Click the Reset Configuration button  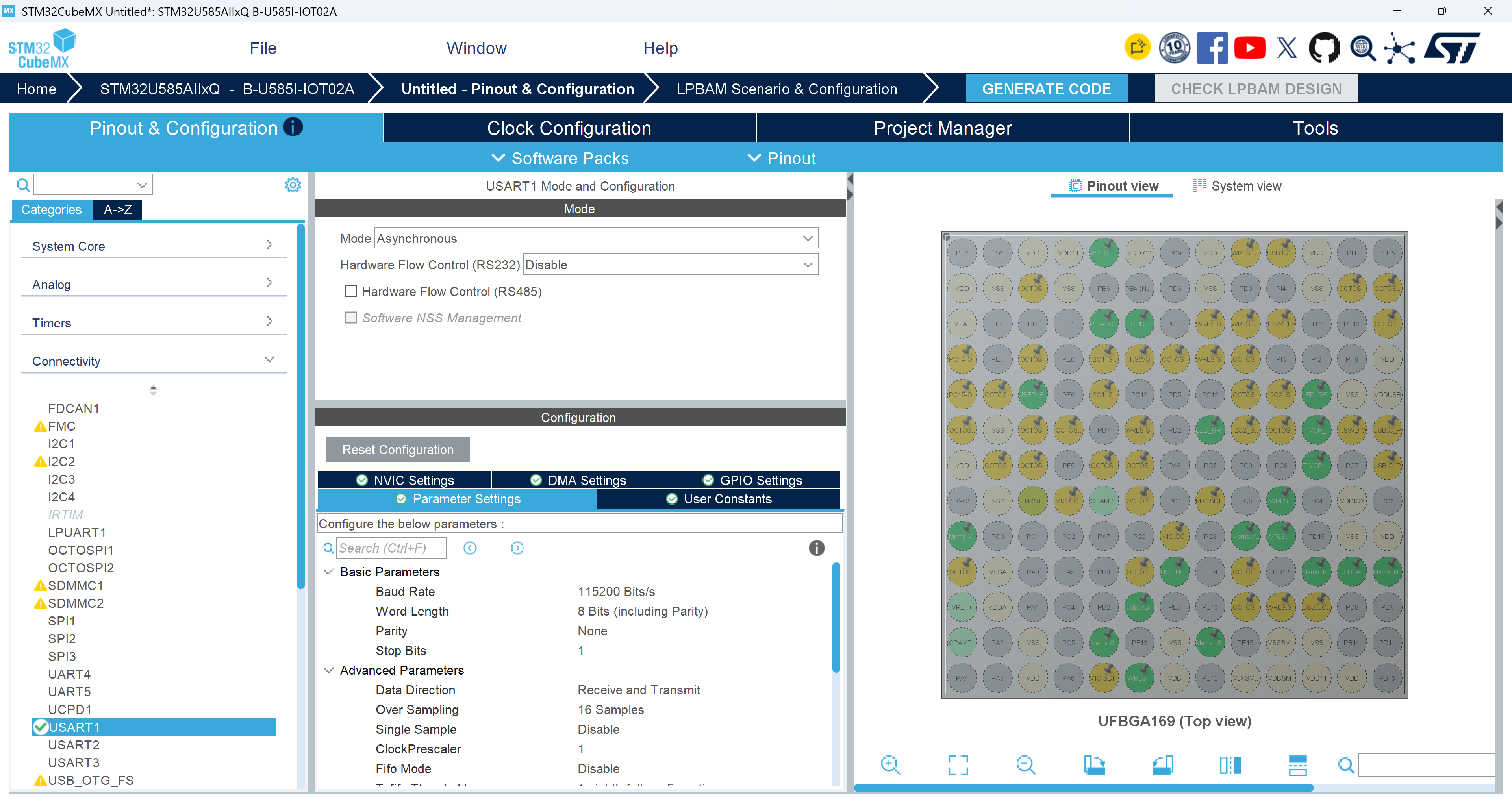[398, 450]
